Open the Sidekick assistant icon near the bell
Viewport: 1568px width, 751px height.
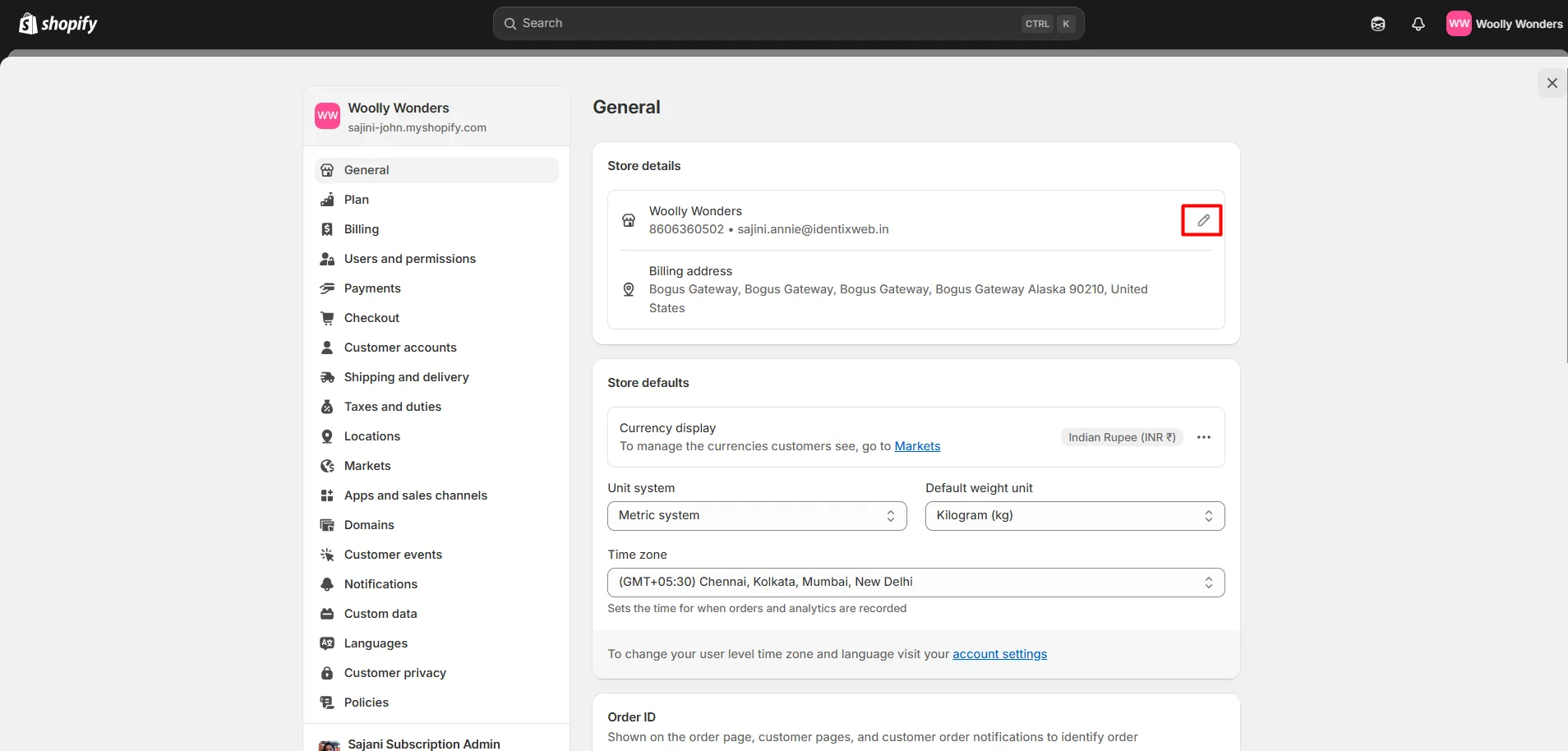pyautogui.click(x=1378, y=24)
